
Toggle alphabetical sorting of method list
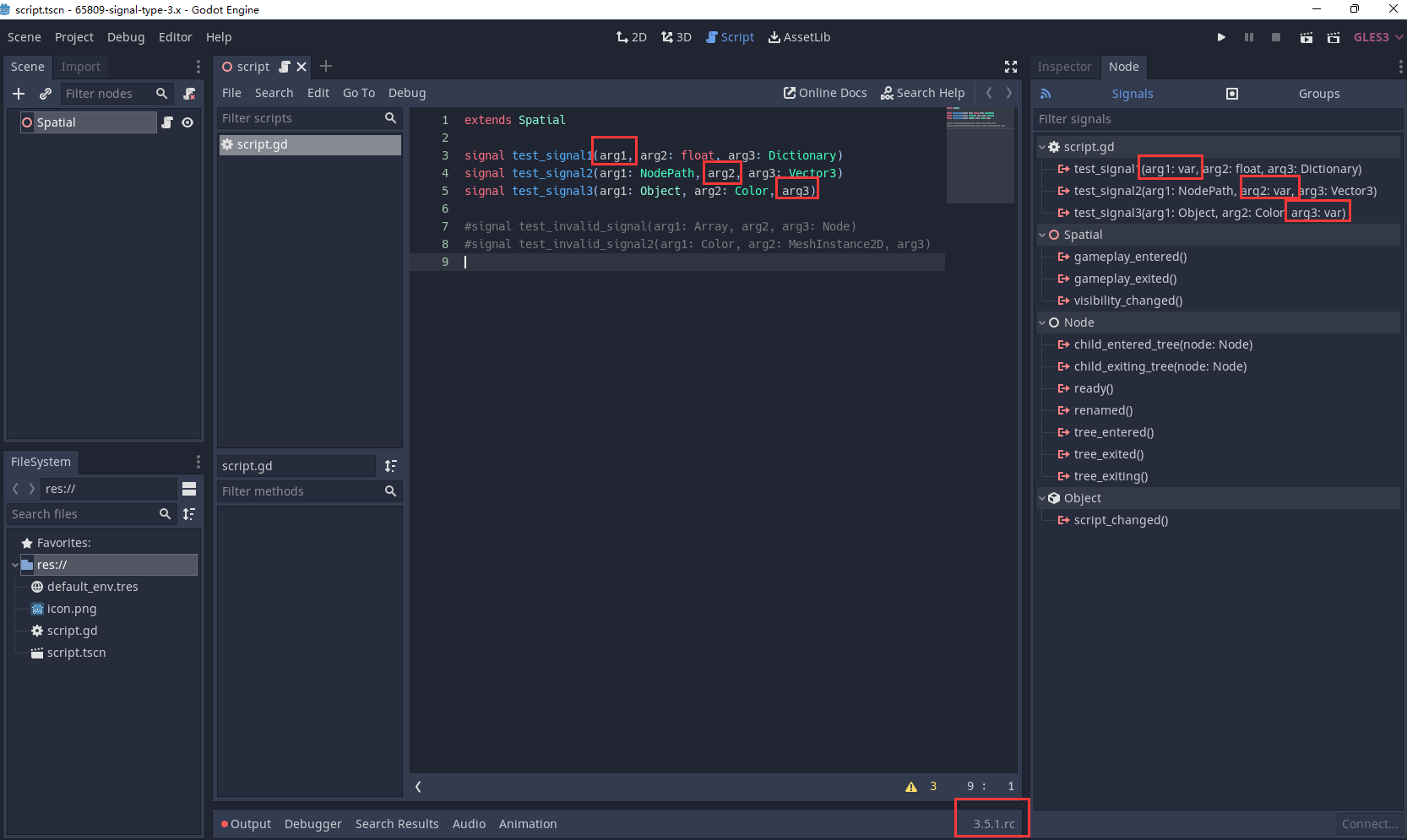click(390, 466)
